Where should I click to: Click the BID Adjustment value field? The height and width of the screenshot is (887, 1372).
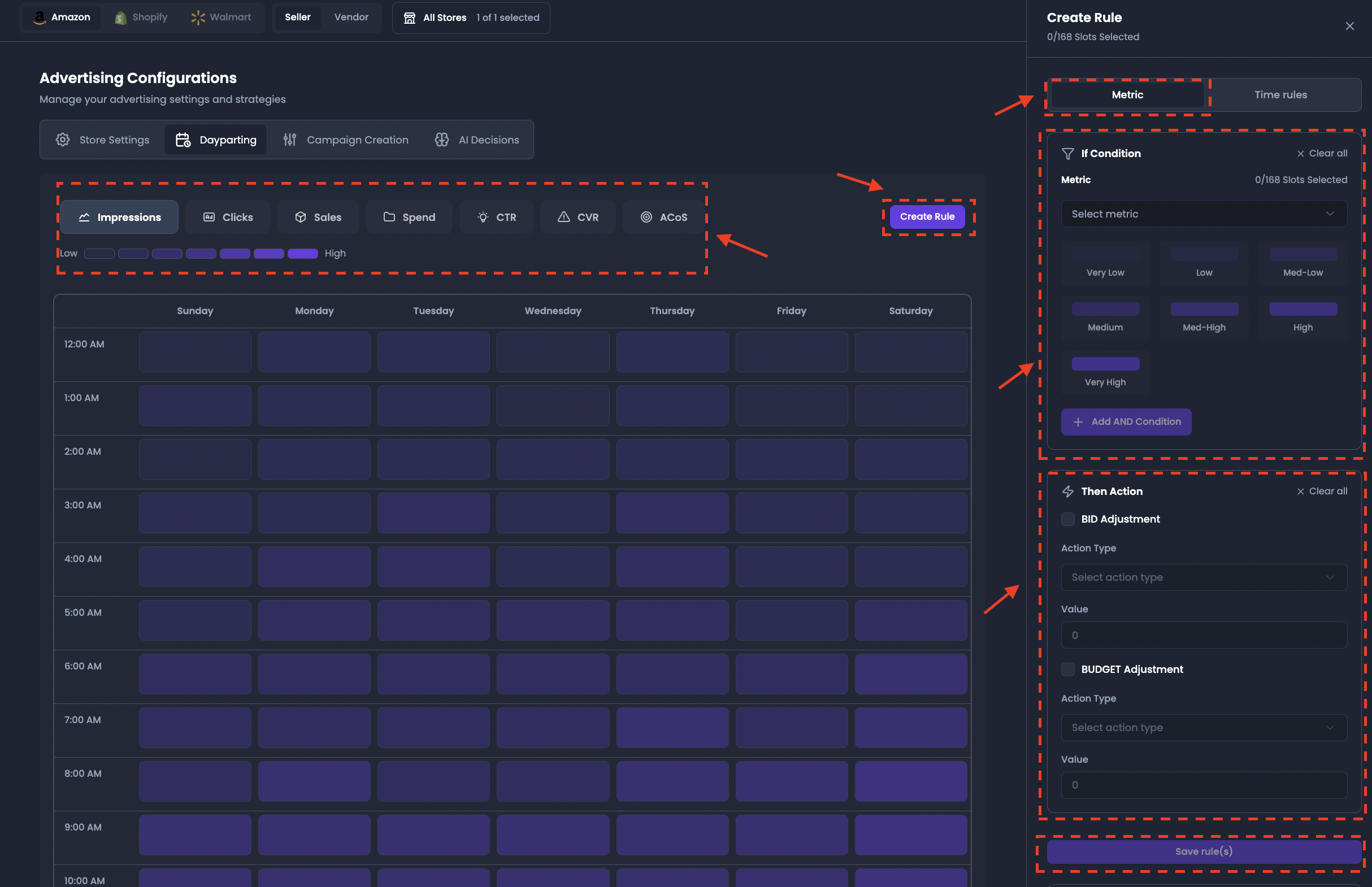coord(1204,634)
